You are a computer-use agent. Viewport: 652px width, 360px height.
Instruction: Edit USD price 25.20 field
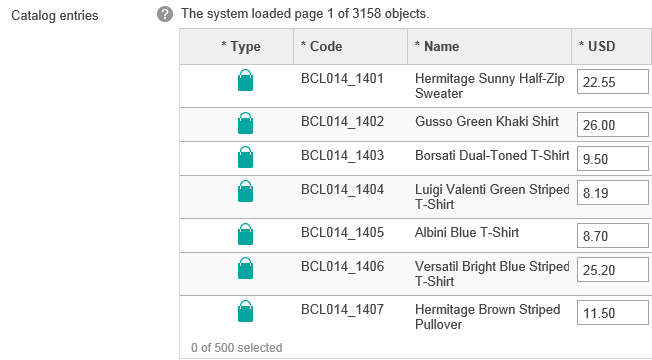click(613, 270)
